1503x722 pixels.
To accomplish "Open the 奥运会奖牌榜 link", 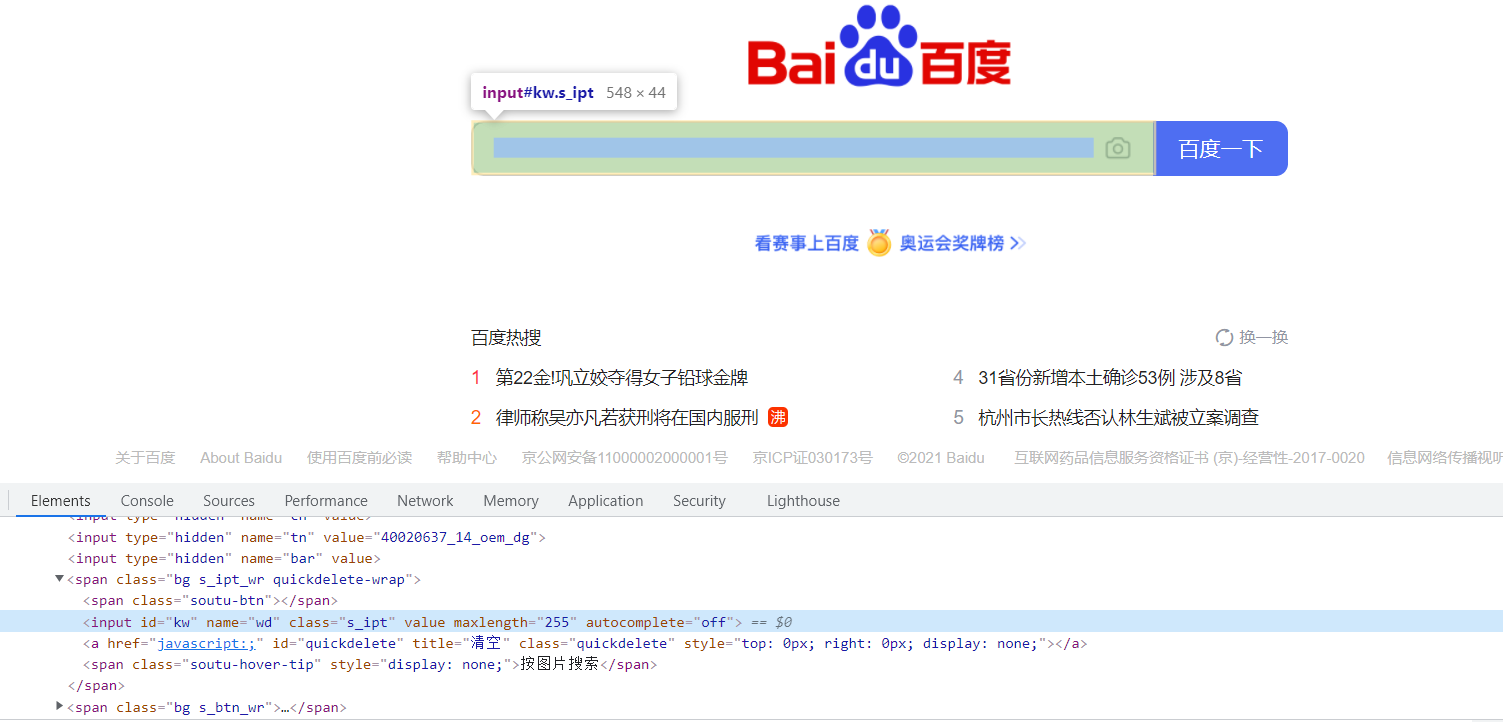I will 952,243.
